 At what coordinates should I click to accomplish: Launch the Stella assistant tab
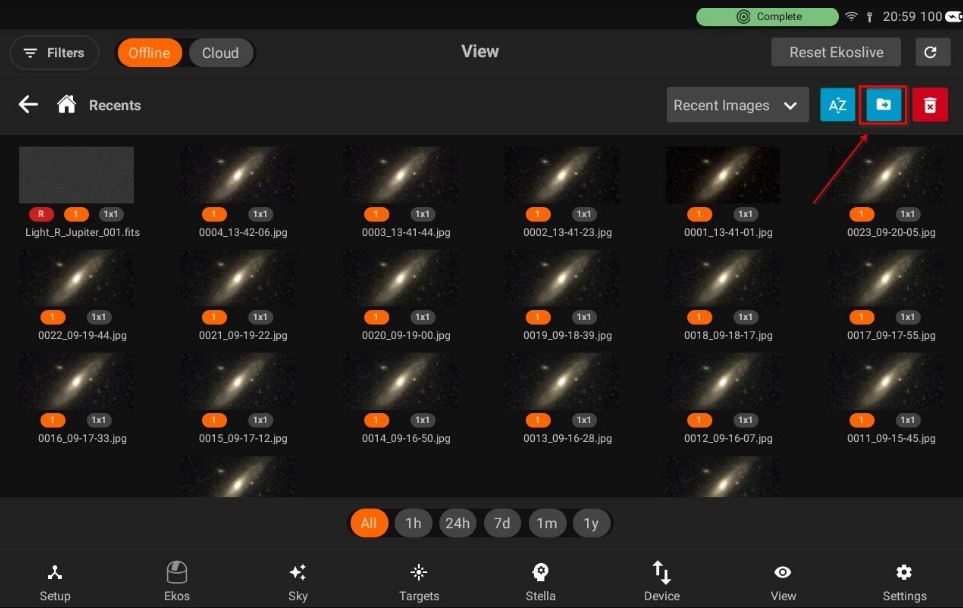[x=540, y=582]
